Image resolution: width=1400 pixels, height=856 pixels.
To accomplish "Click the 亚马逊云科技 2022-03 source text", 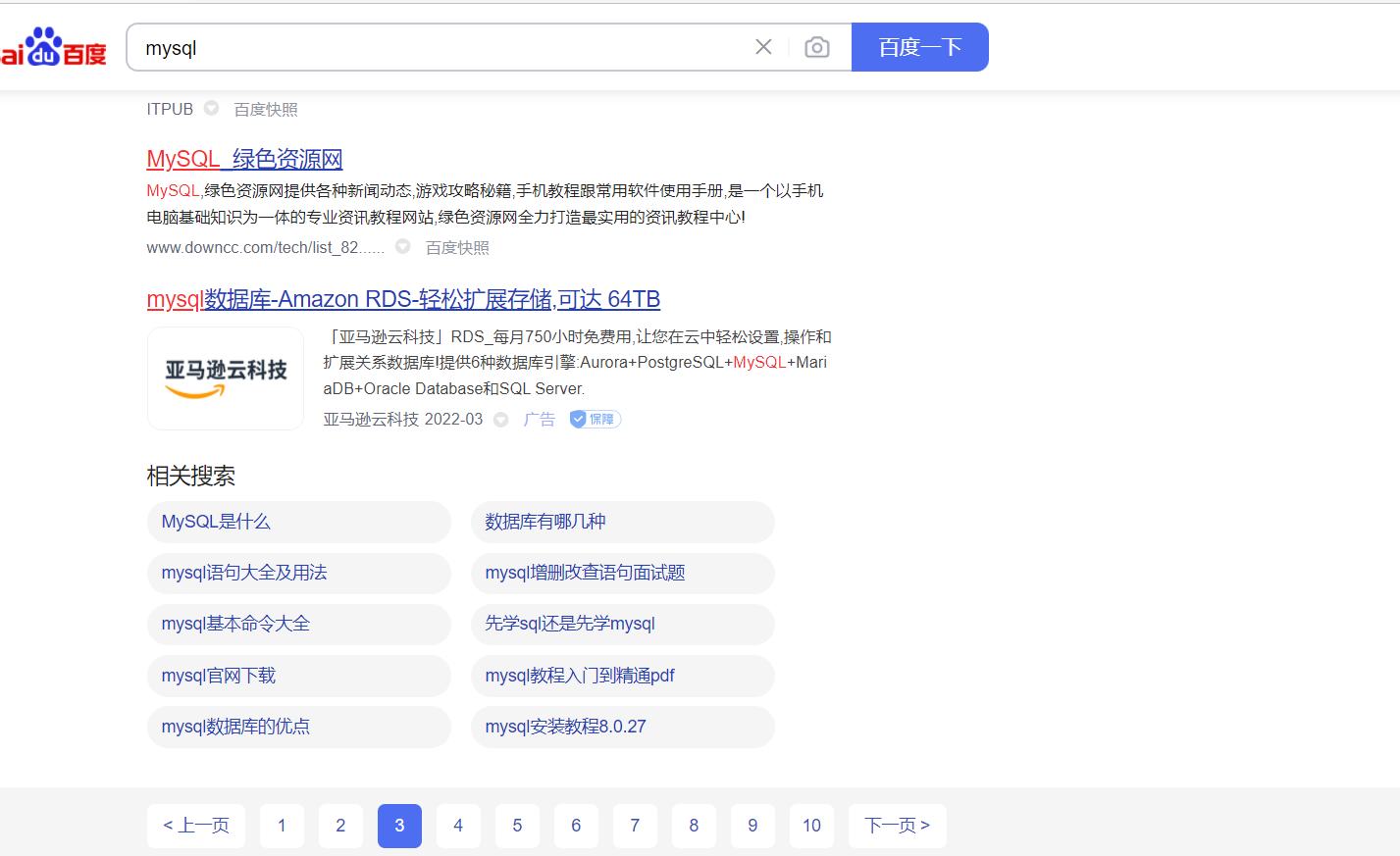I will click(403, 420).
